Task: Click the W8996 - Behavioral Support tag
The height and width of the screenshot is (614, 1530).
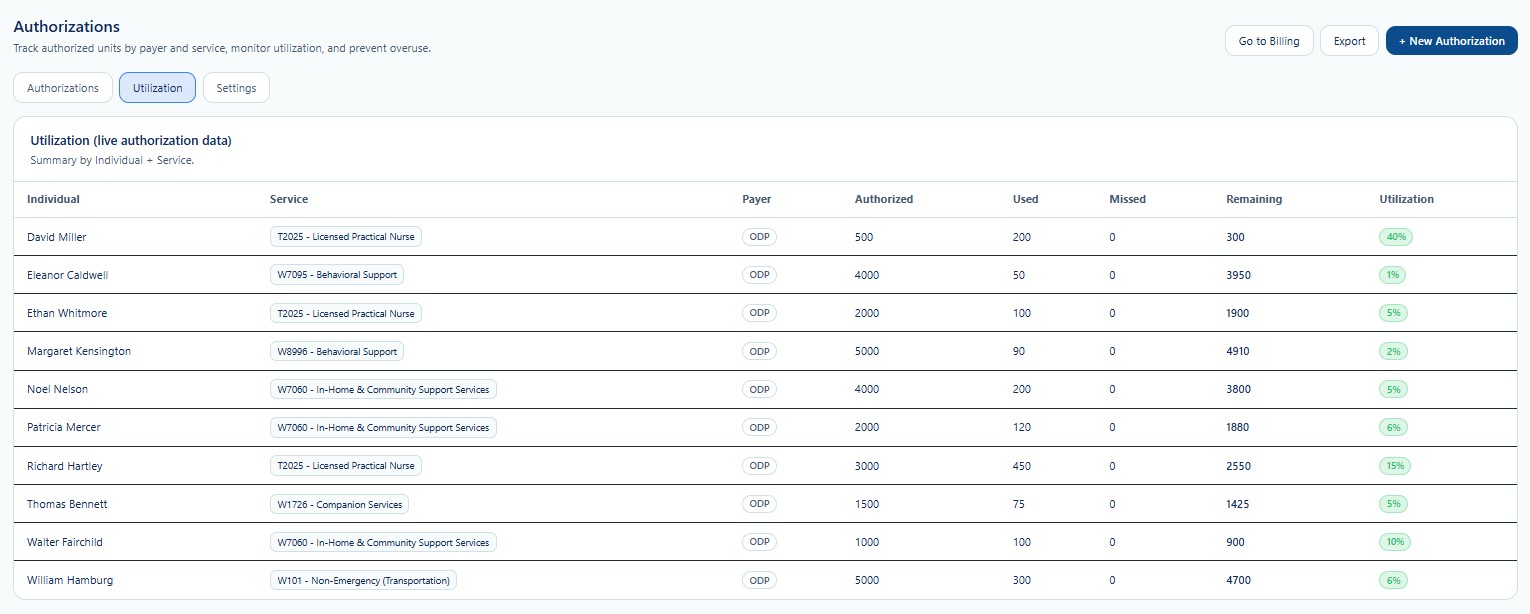Action: coord(337,351)
